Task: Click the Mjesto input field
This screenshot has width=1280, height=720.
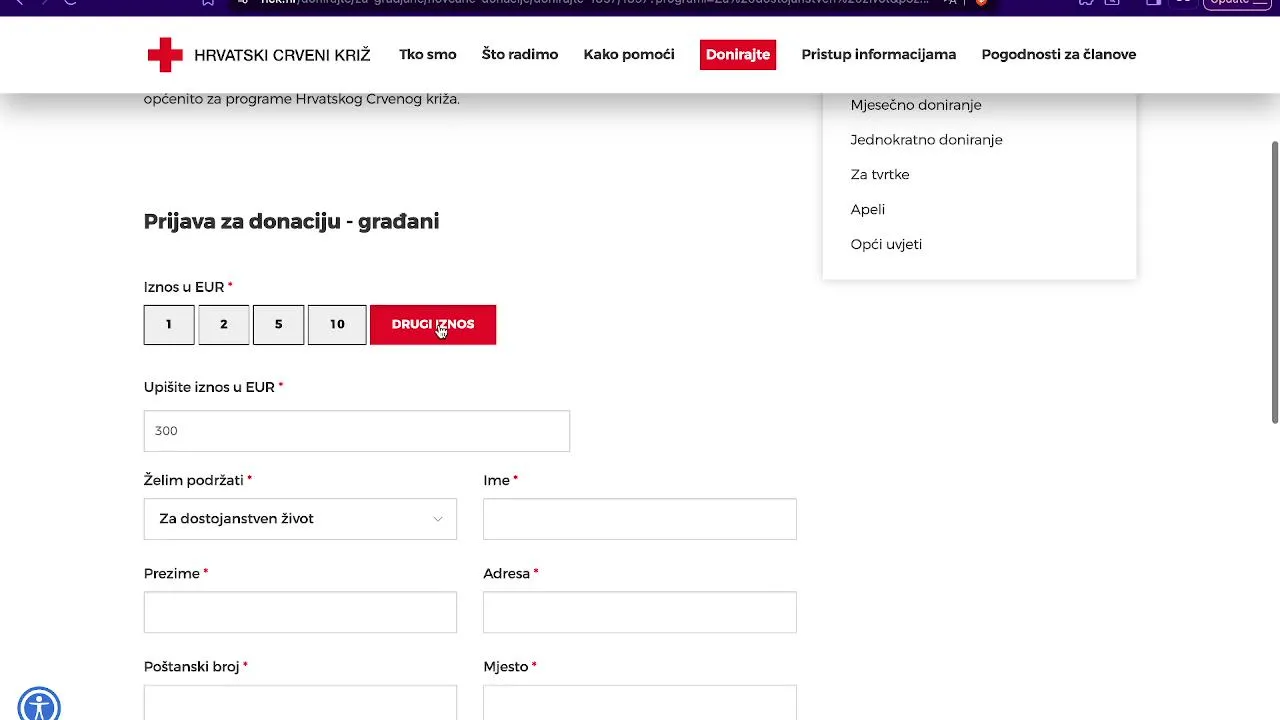Action: (x=640, y=703)
